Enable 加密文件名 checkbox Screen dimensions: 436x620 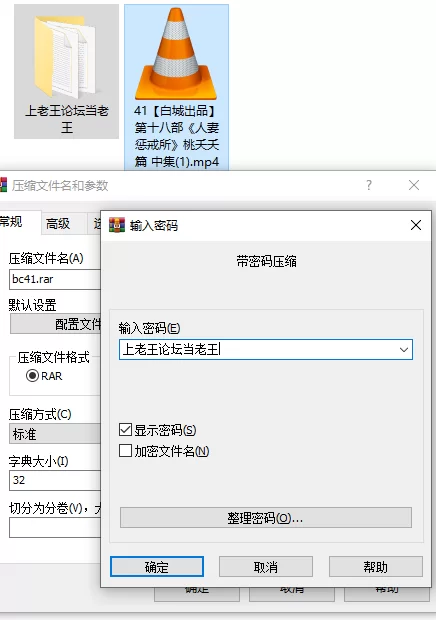pos(125,451)
